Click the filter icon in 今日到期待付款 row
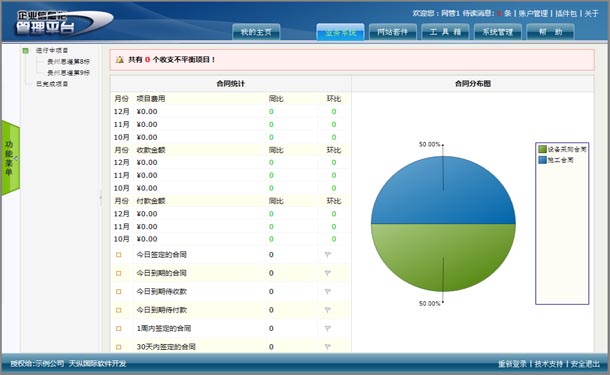Screen dimensions: 610x375 click(x=328, y=310)
